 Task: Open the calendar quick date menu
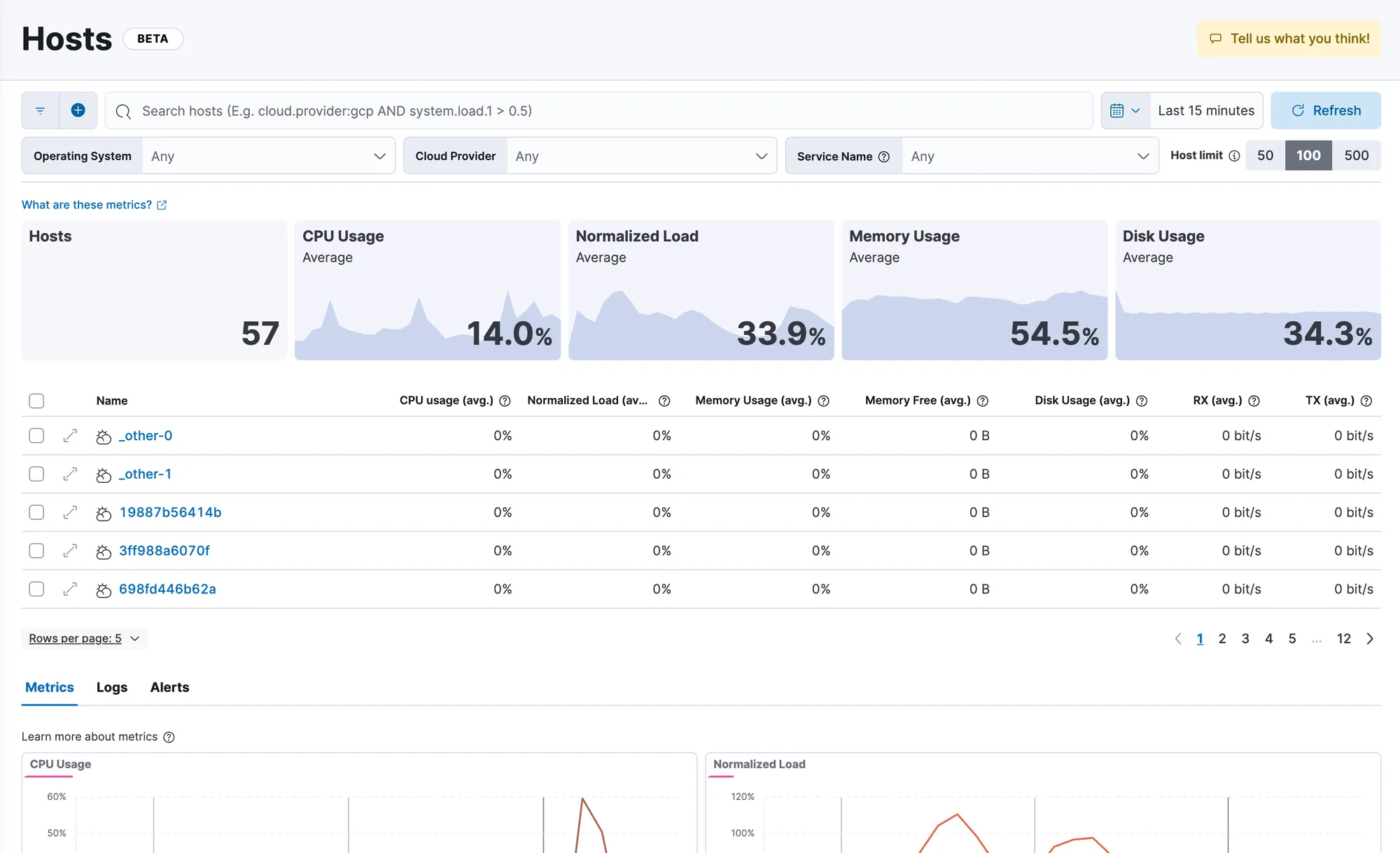[x=1125, y=111]
